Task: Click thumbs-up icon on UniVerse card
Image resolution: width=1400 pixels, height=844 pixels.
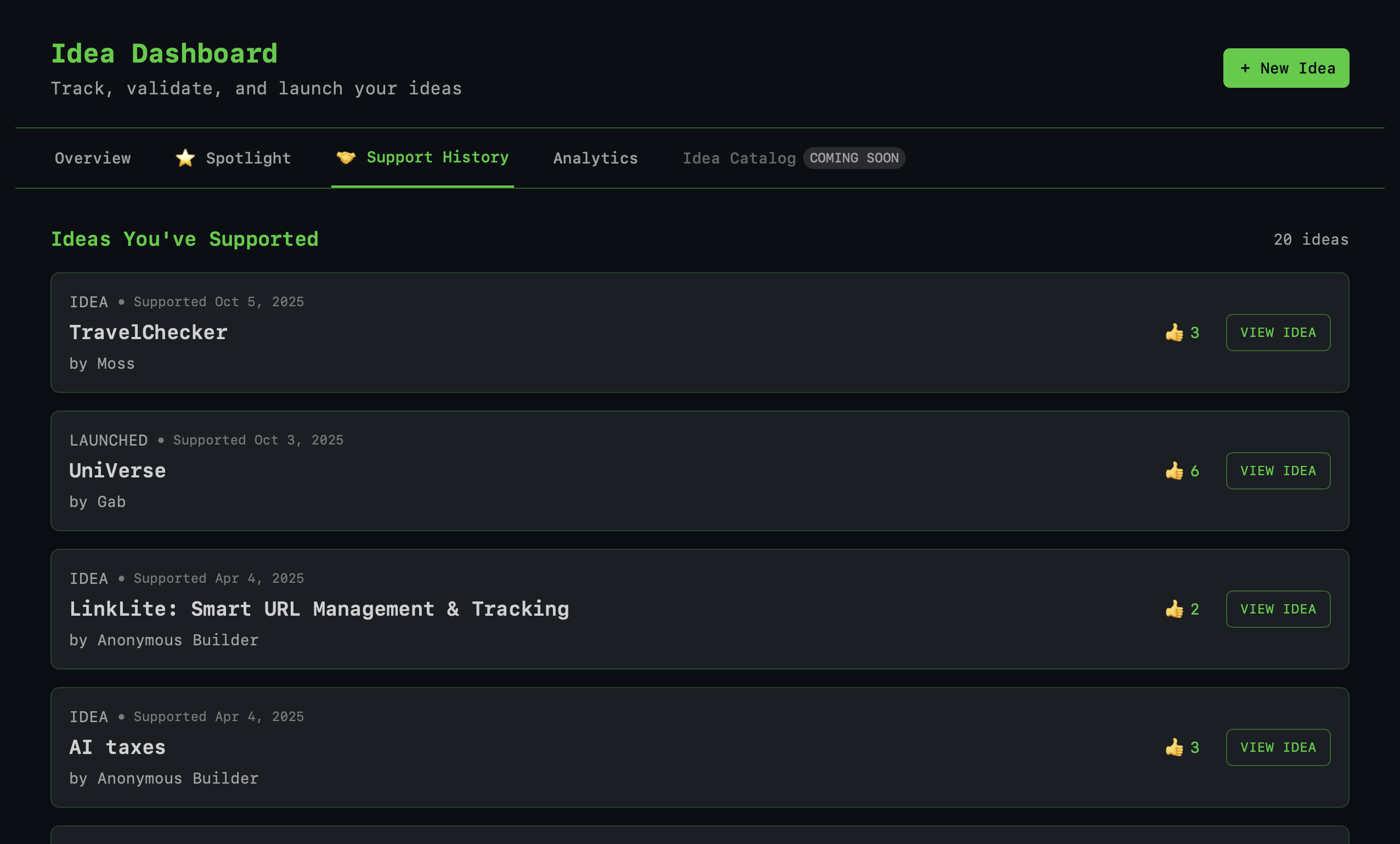Action: pyautogui.click(x=1174, y=471)
